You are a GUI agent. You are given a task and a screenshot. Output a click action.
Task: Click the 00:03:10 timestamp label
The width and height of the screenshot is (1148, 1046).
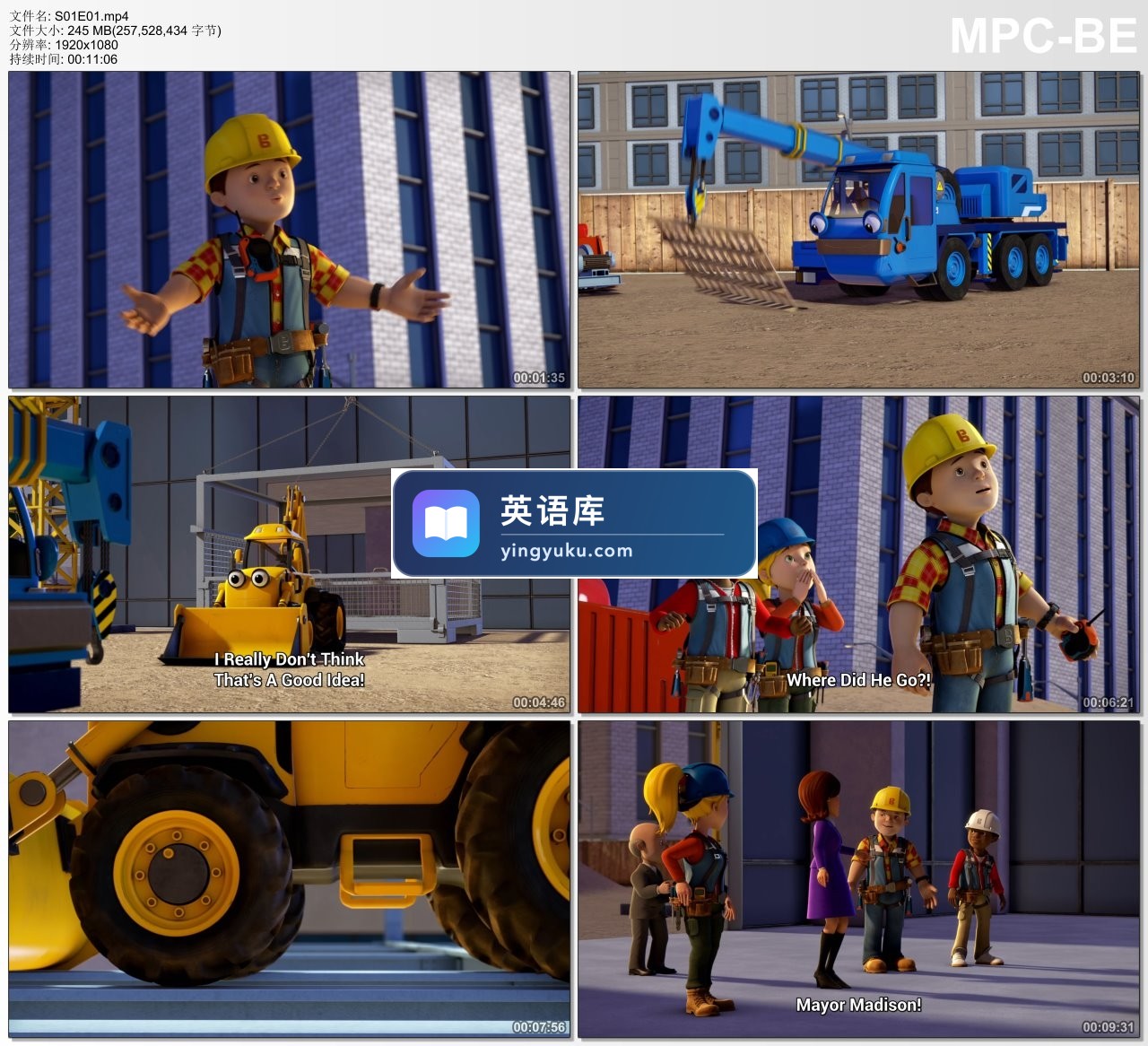(1109, 378)
